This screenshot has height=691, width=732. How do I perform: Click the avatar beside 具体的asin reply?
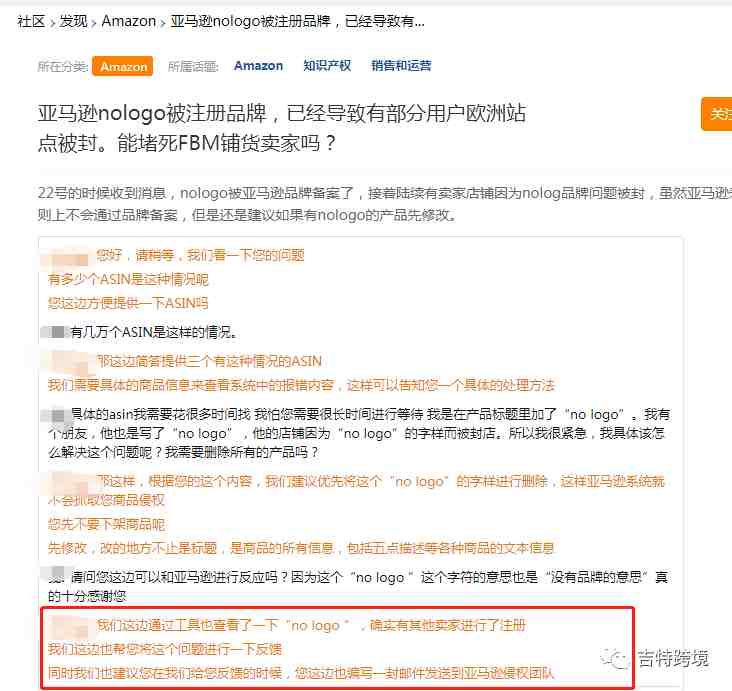tap(56, 415)
